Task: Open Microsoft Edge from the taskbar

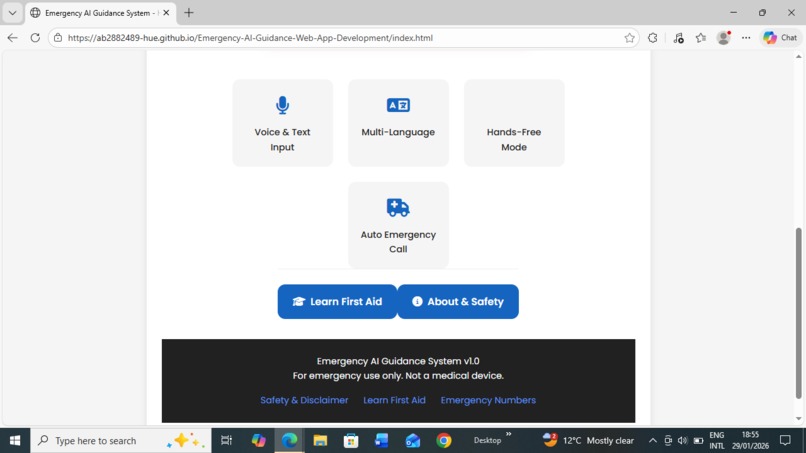Action: [289, 441]
